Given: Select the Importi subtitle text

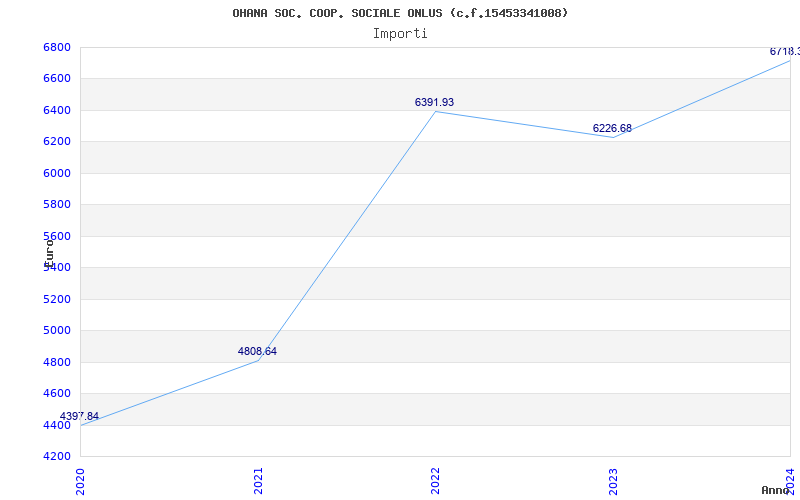Looking at the screenshot, I should (x=400, y=34).
